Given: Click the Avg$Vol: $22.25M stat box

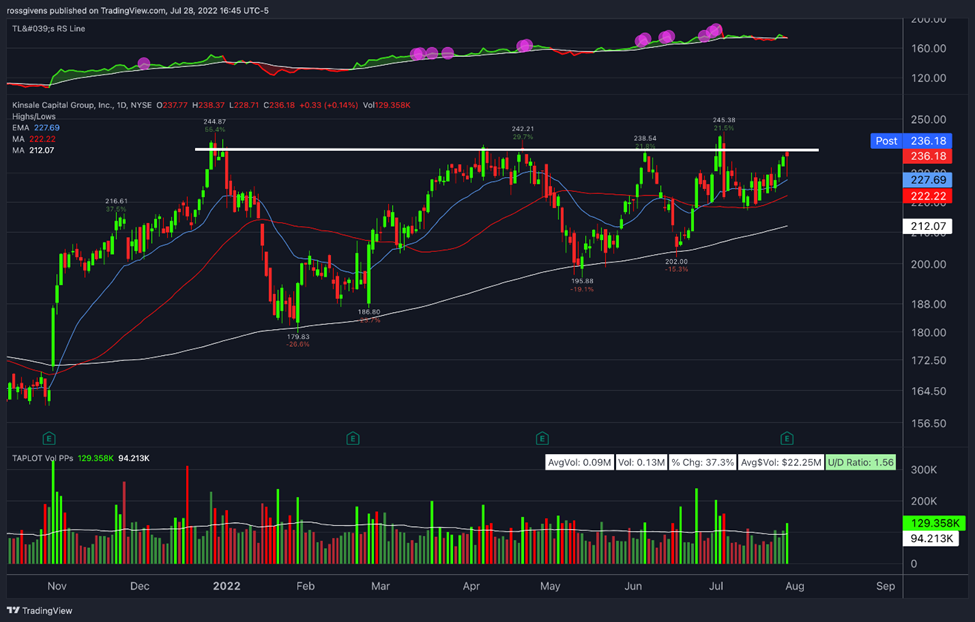Looking at the screenshot, I should [x=781, y=462].
